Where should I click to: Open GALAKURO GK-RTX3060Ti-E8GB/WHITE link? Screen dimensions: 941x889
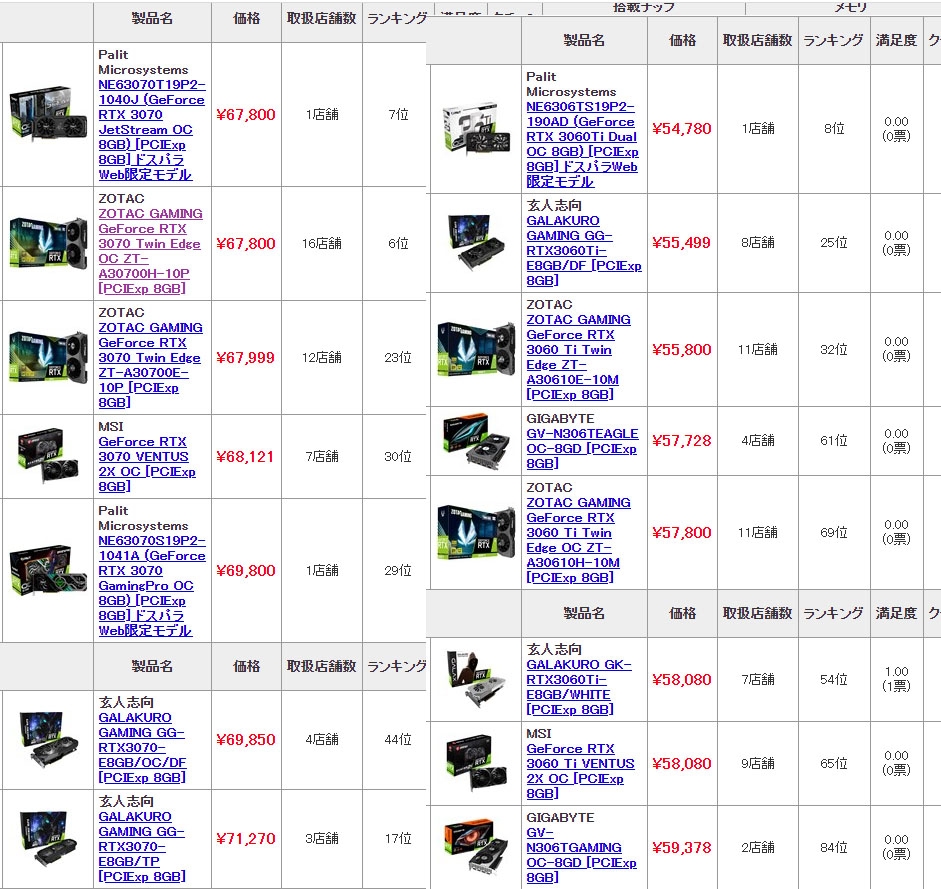coord(579,687)
